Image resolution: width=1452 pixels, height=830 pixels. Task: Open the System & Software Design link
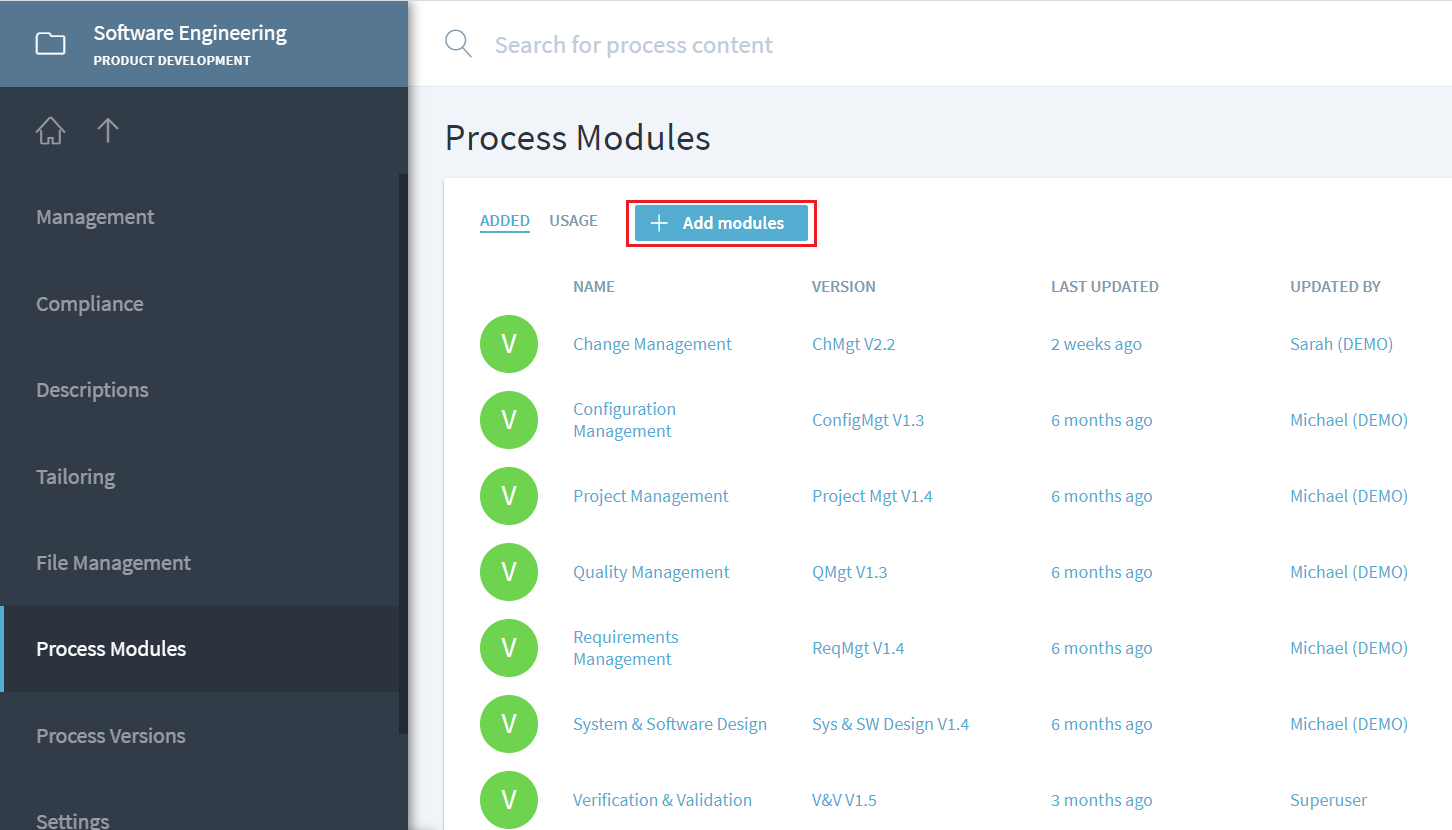tap(669, 724)
